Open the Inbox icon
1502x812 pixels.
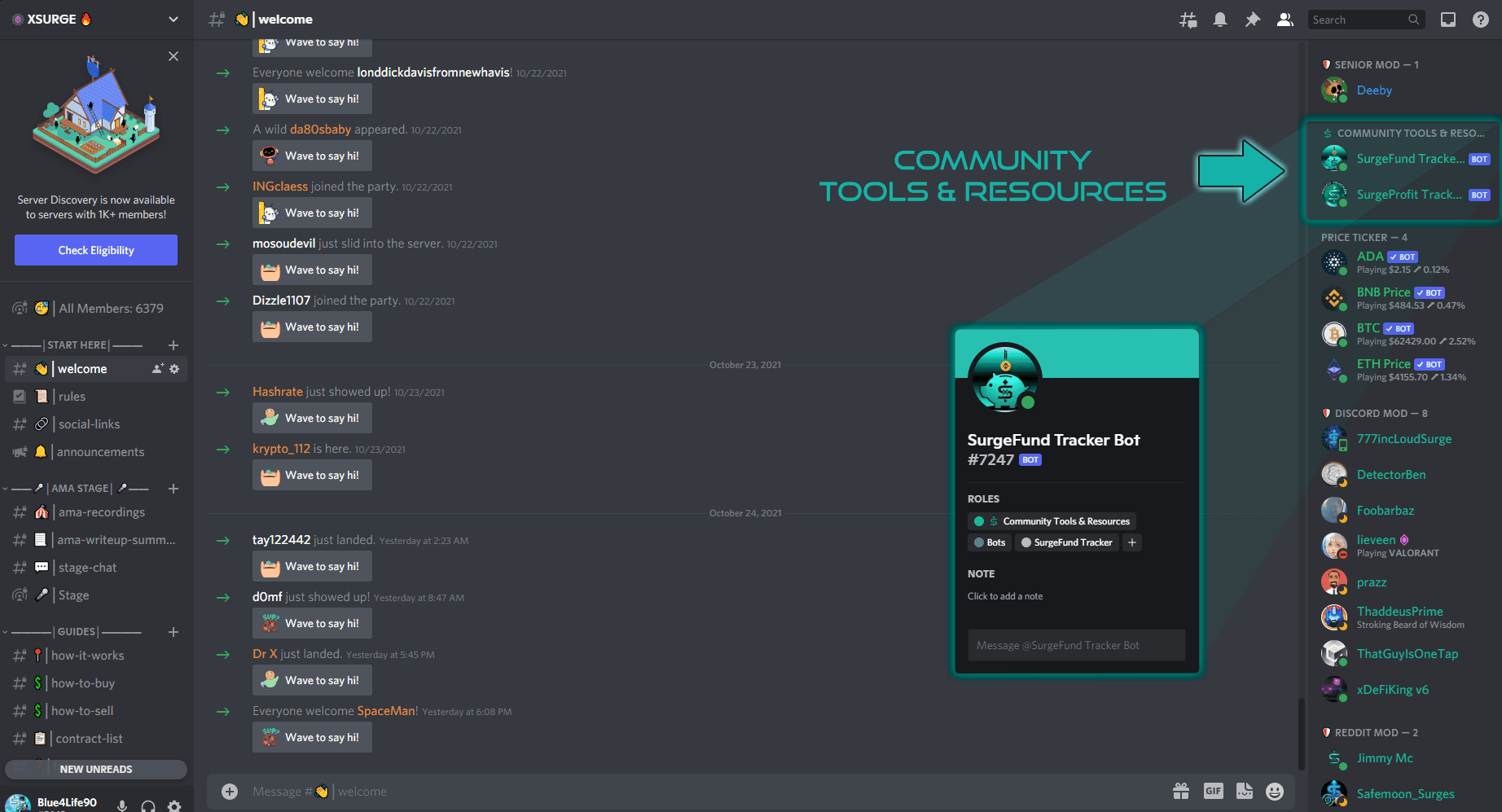1448,20
